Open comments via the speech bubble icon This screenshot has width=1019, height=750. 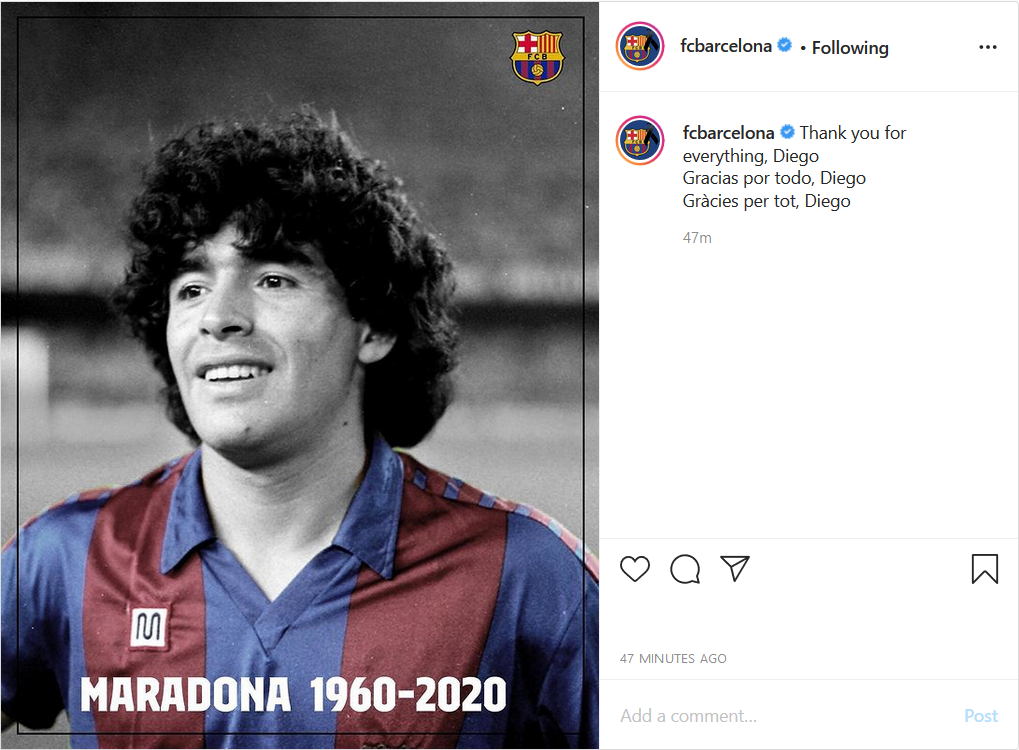click(x=685, y=569)
